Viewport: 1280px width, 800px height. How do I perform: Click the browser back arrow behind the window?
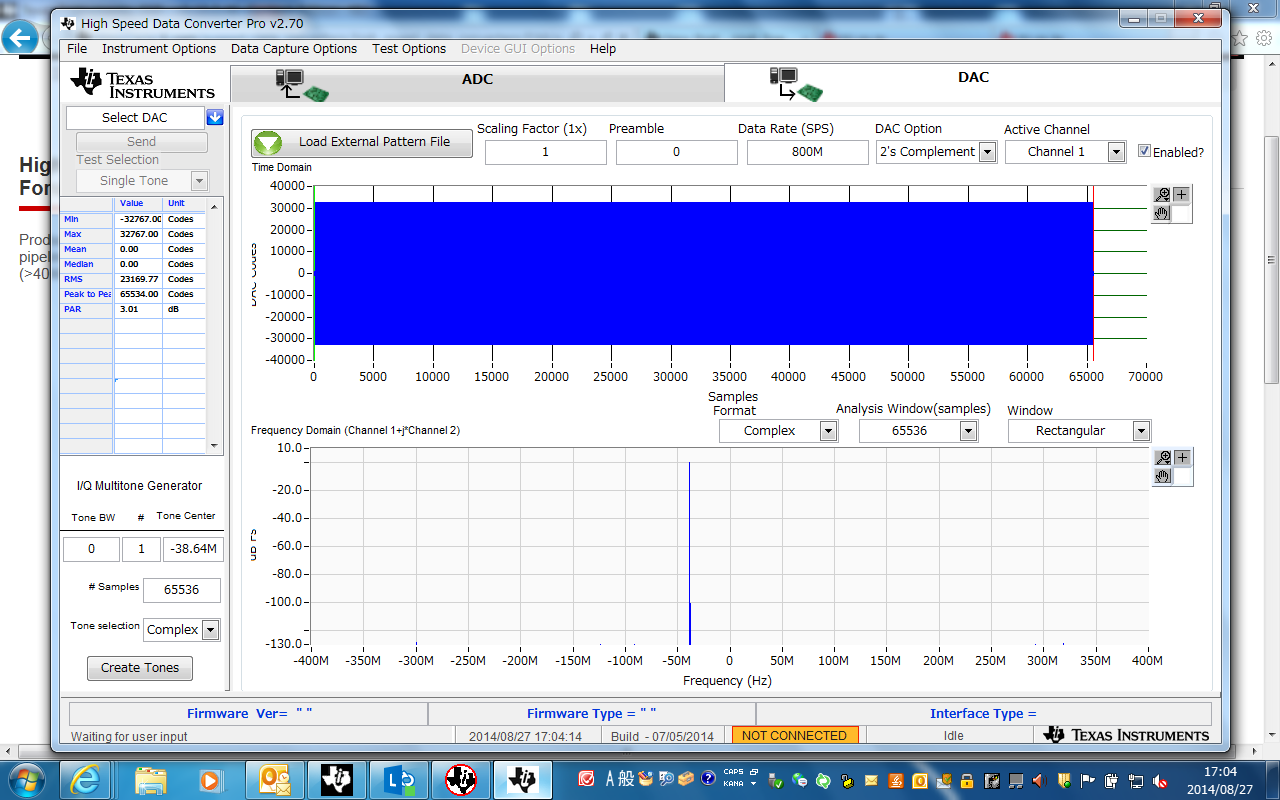19,39
